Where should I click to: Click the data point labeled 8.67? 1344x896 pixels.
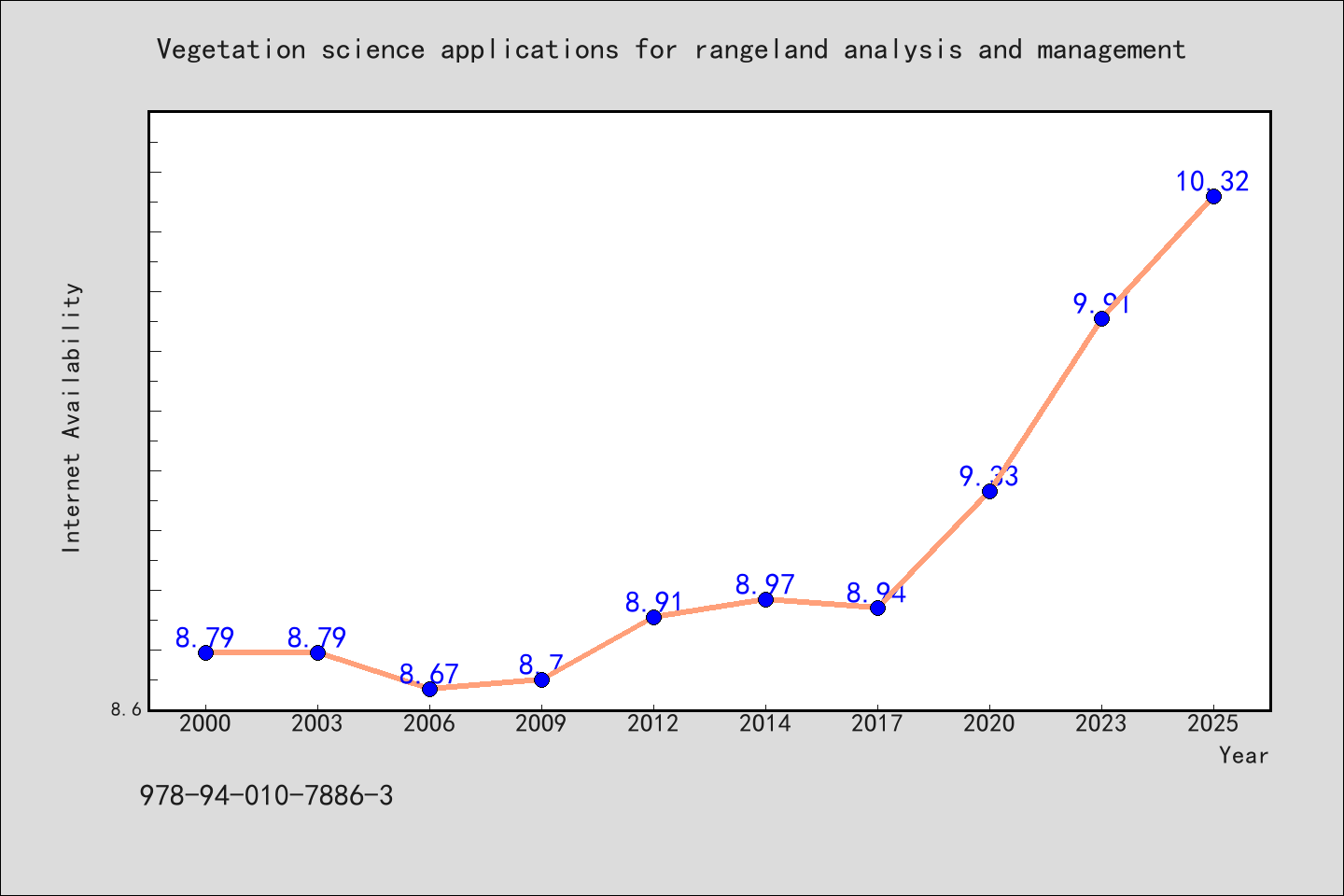[429, 689]
